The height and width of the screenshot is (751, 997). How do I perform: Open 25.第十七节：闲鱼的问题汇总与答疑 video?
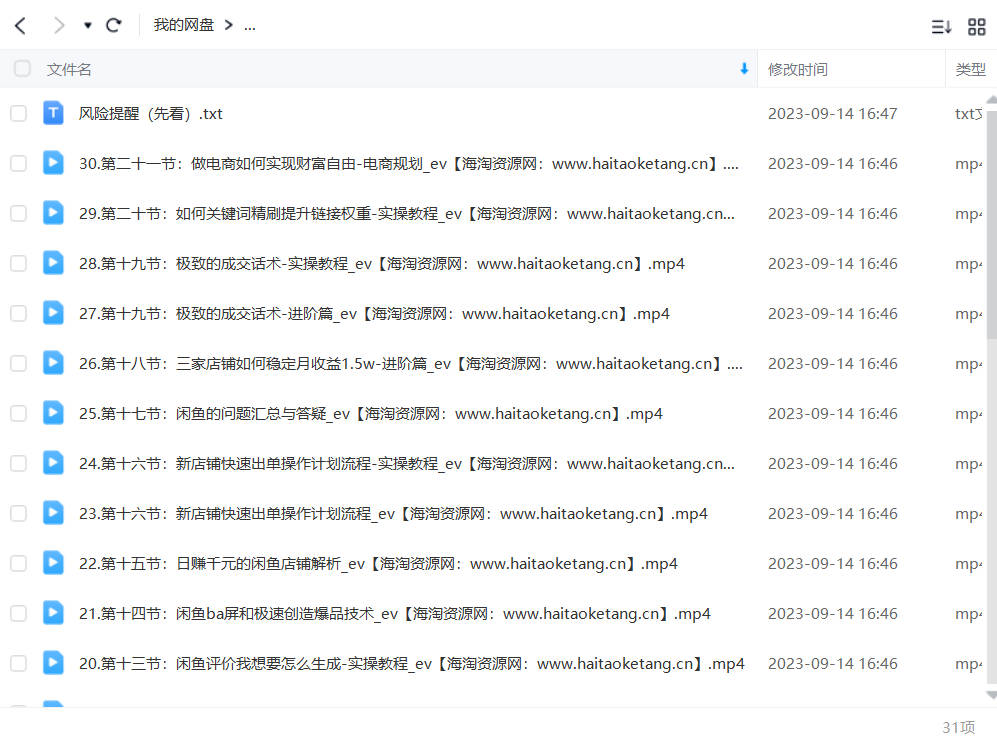pyautogui.click(x=371, y=413)
